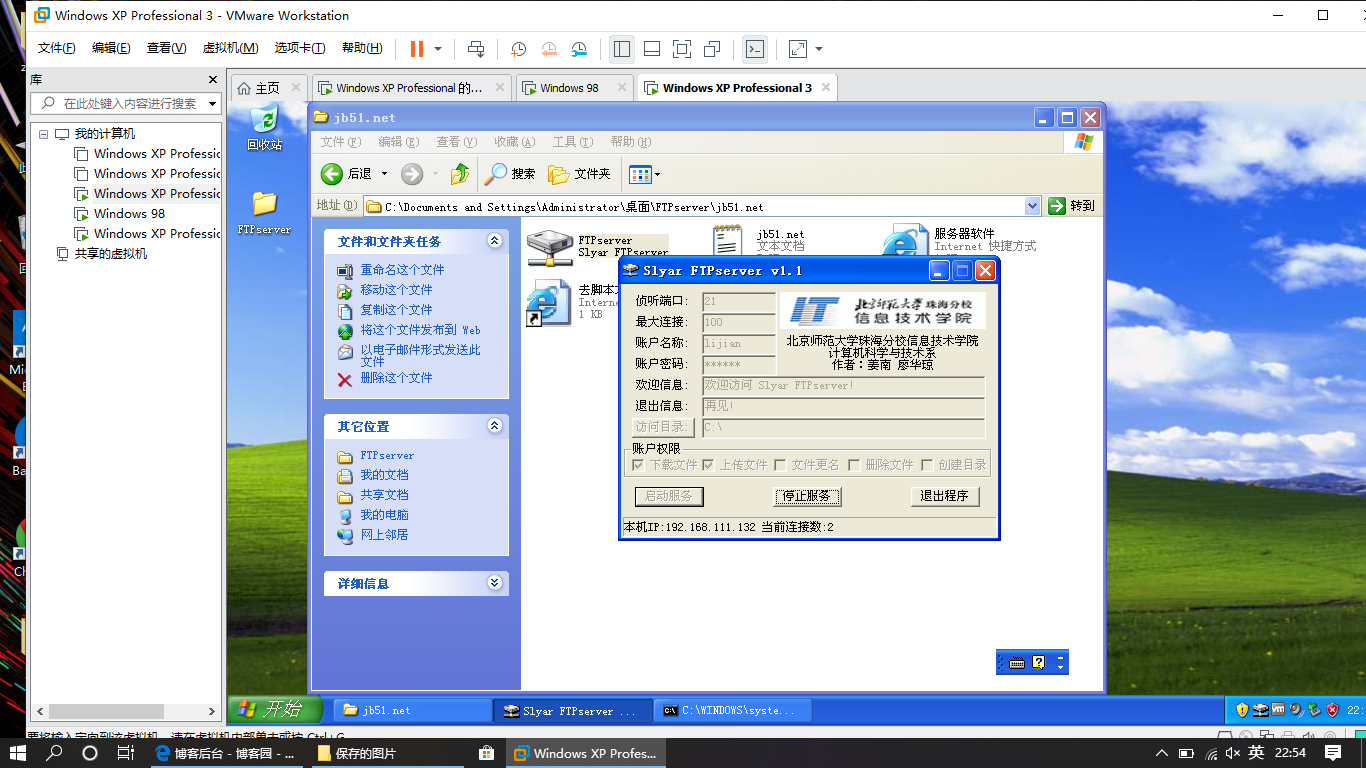Image resolution: width=1366 pixels, height=768 pixels.
Task: Click the send Ctrl+Alt+Del toolbar icon
Action: click(x=476, y=49)
